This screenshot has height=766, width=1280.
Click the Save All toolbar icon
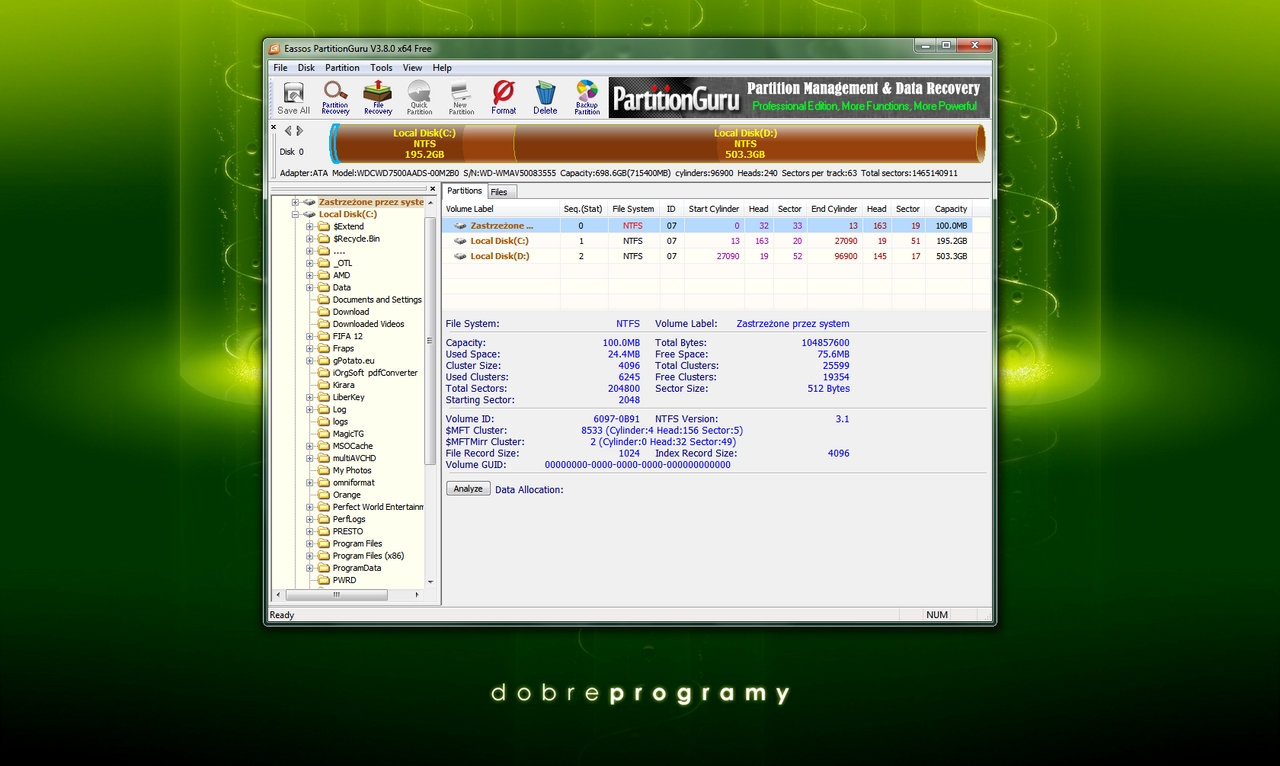click(x=293, y=98)
